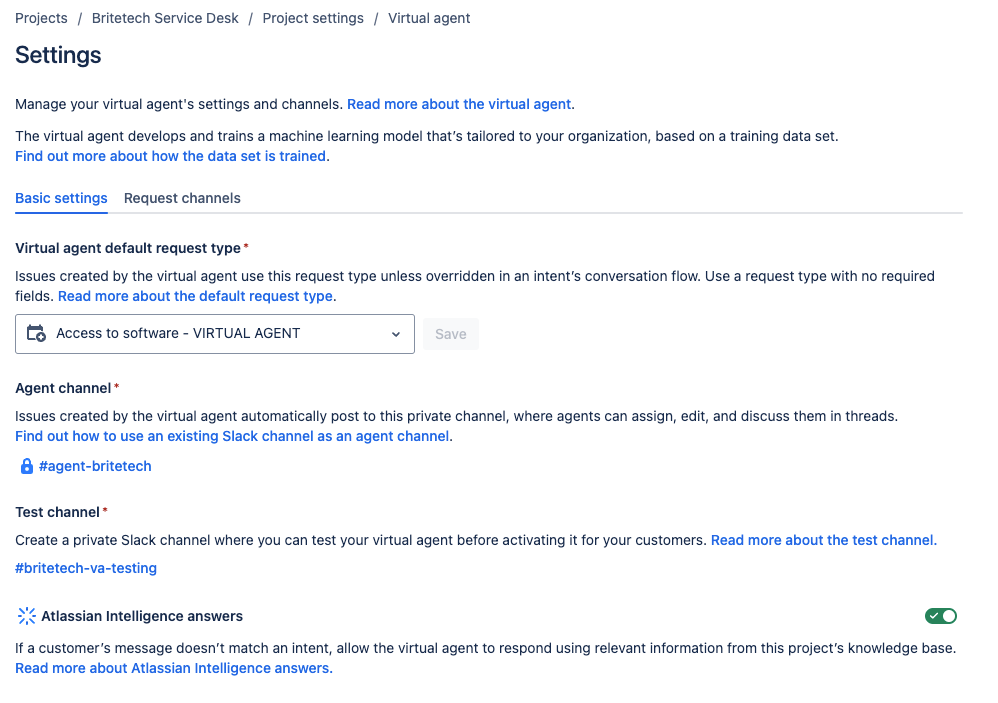Open Read more about the virtual agent
Screen dimensions: 998x703
459,103
